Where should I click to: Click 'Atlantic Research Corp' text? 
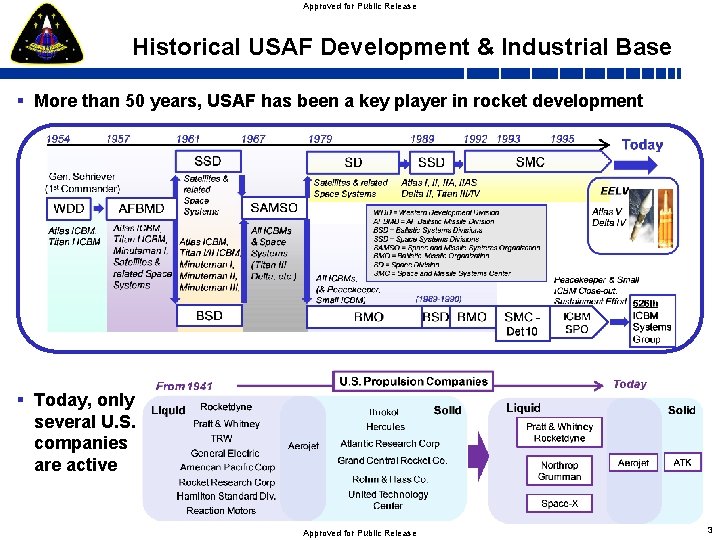click(390, 444)
